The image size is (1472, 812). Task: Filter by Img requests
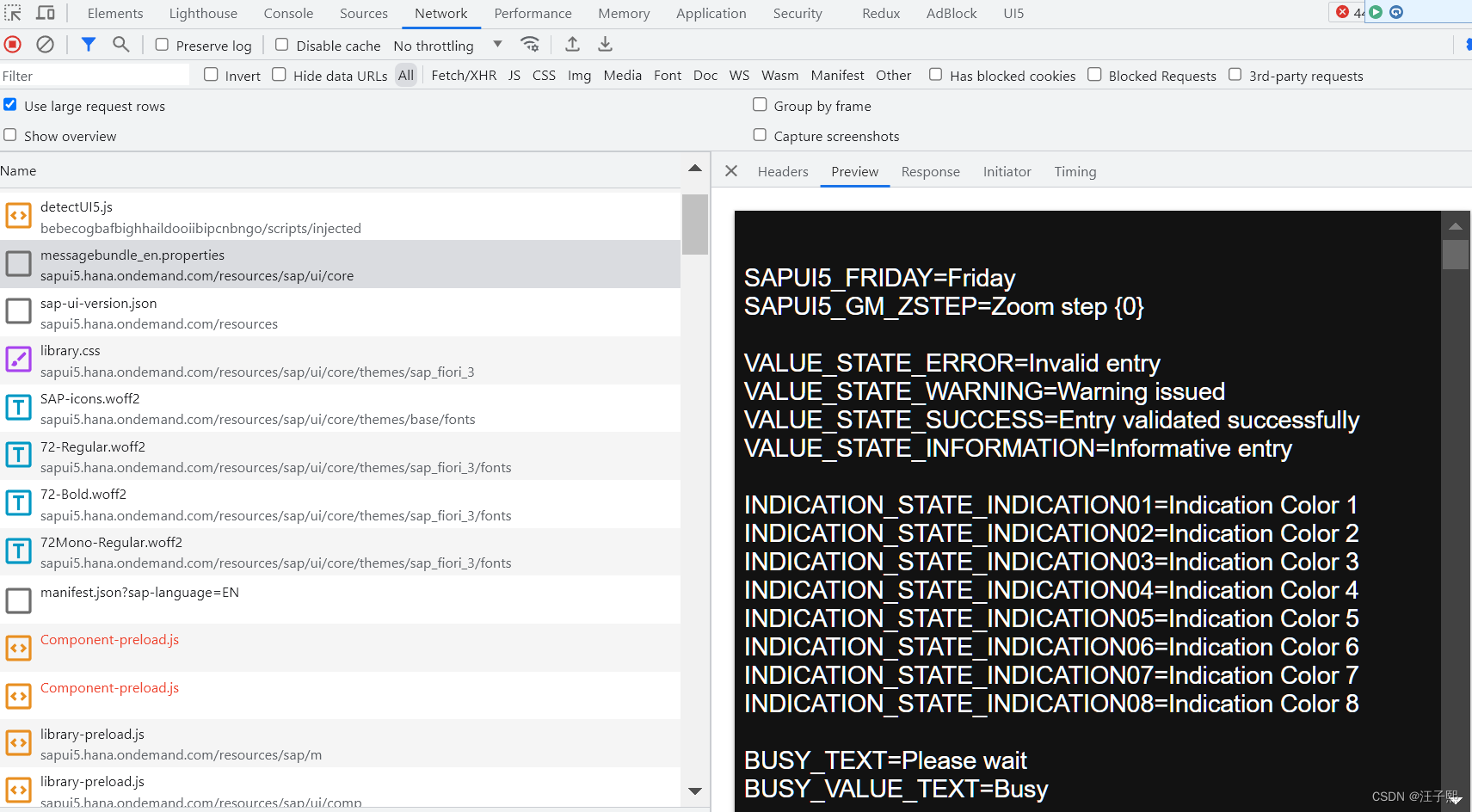pyautogui.click(x=579, y=76)
